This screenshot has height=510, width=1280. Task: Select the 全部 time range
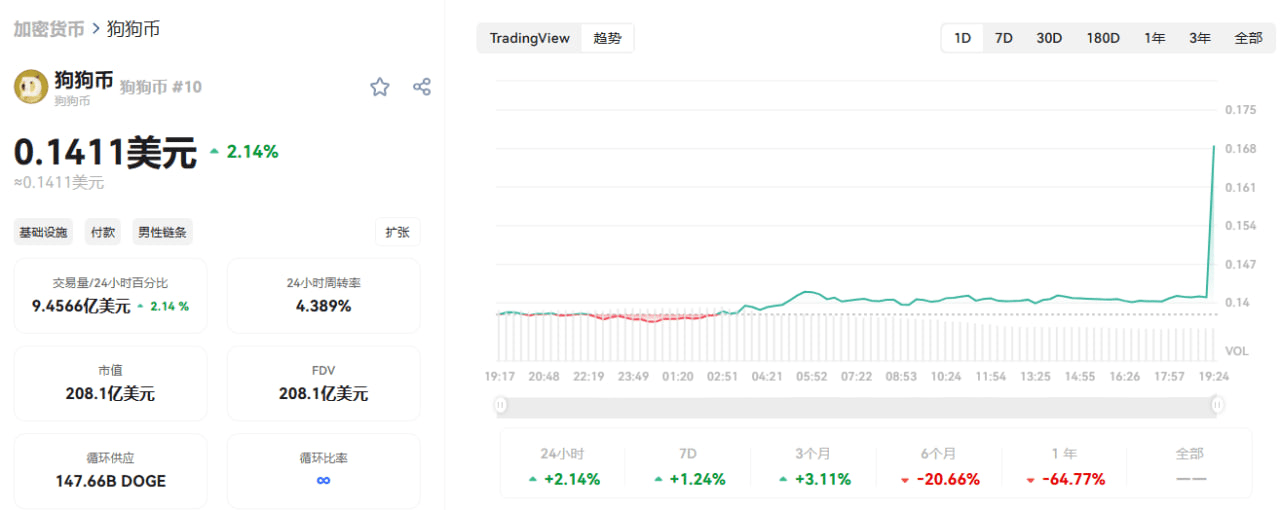point(1248,38)
